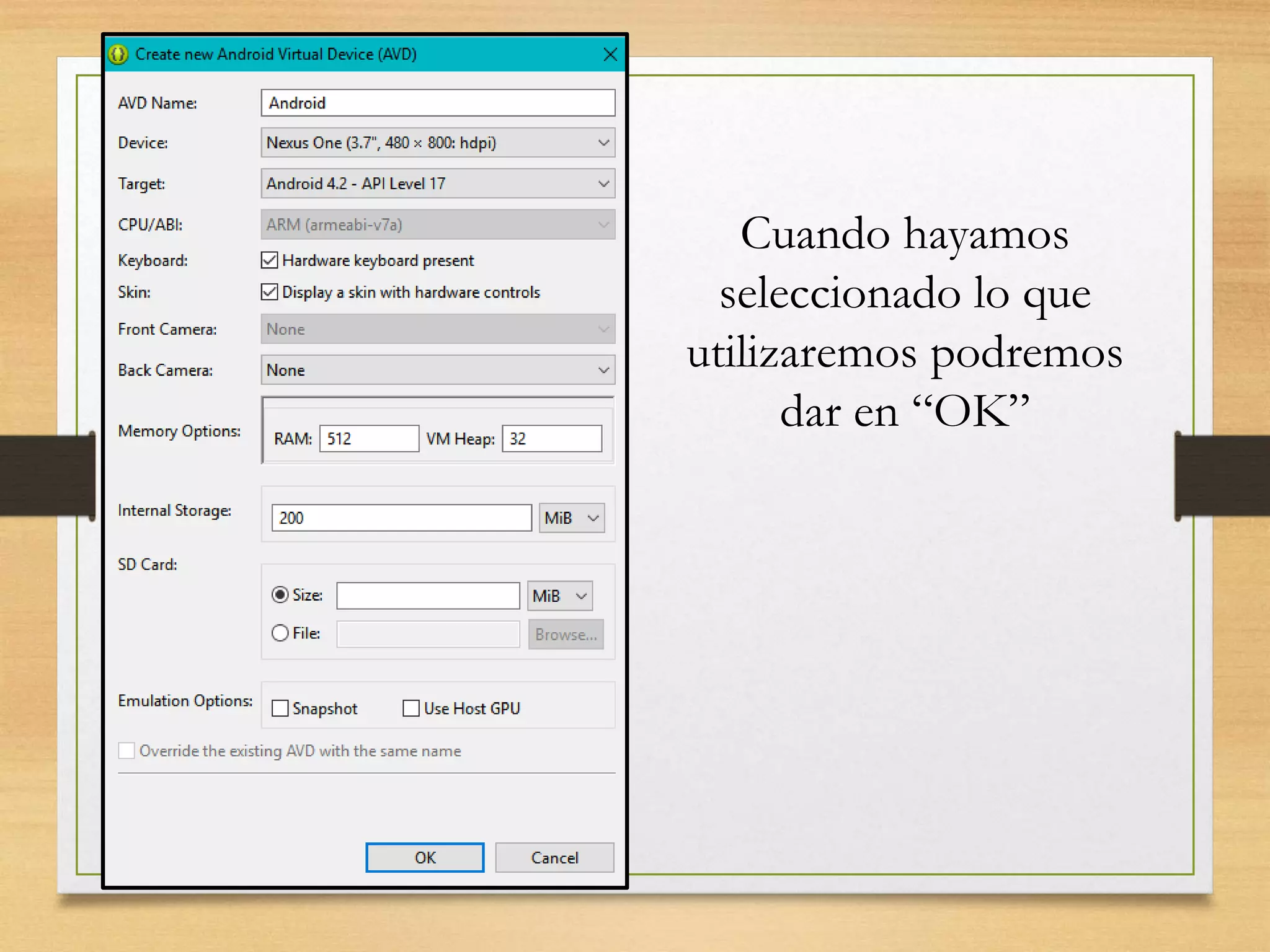Toggle Hardware keyboard present checkbox

(x=269, y=260)
